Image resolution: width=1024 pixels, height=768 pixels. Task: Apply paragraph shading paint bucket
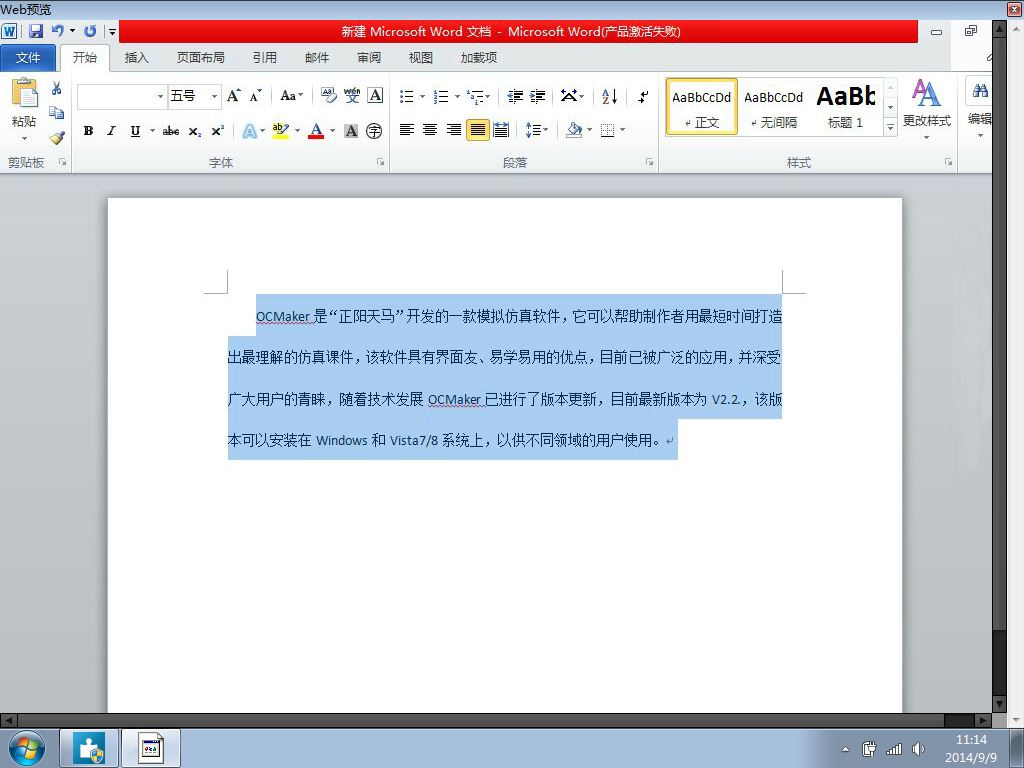pos(574,130)
